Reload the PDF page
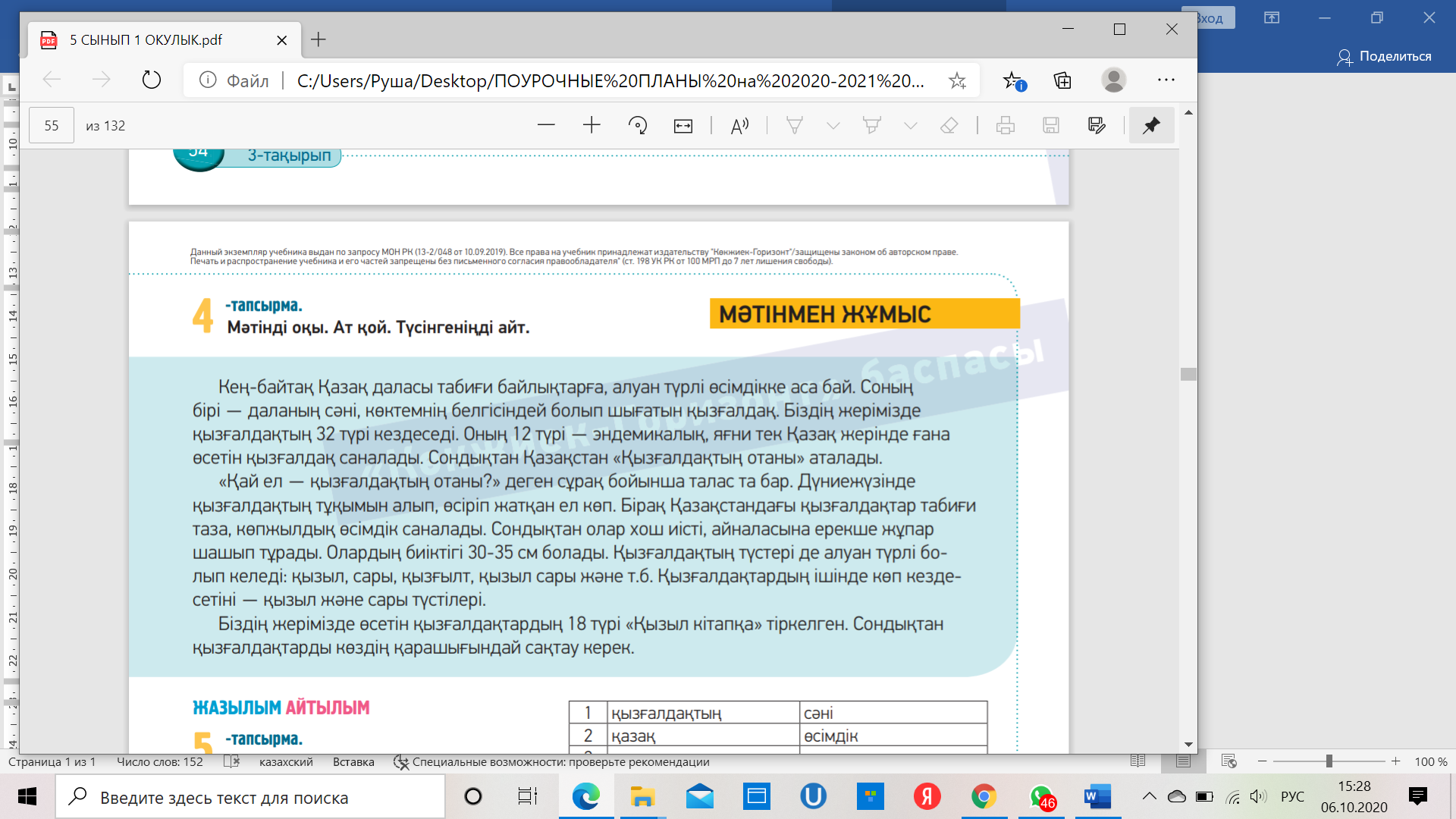 152,80
